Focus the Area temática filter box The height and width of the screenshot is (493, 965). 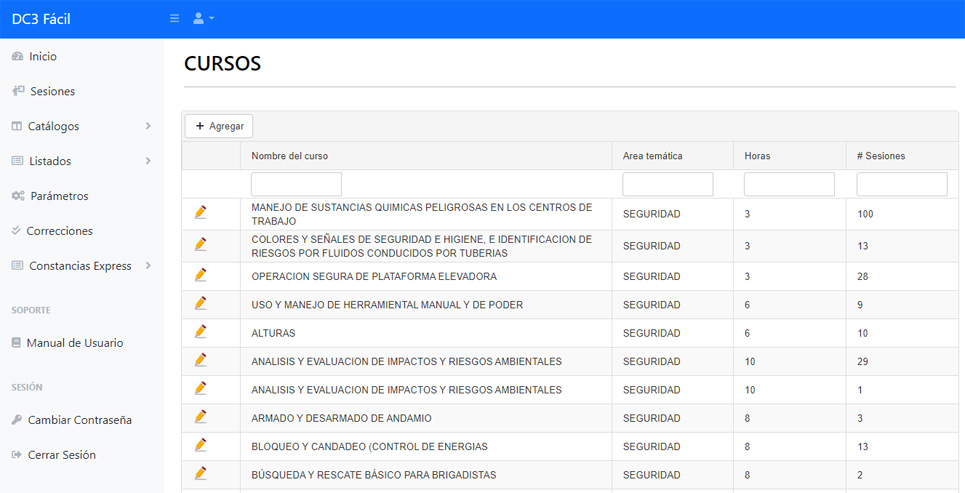pos(667,184)
